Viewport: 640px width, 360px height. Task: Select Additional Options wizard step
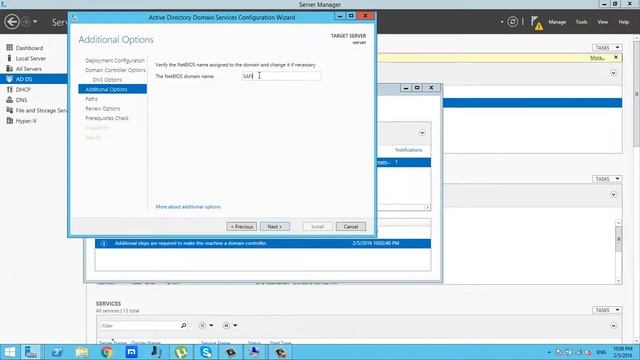pyautogui.click(x=112, y=89)
